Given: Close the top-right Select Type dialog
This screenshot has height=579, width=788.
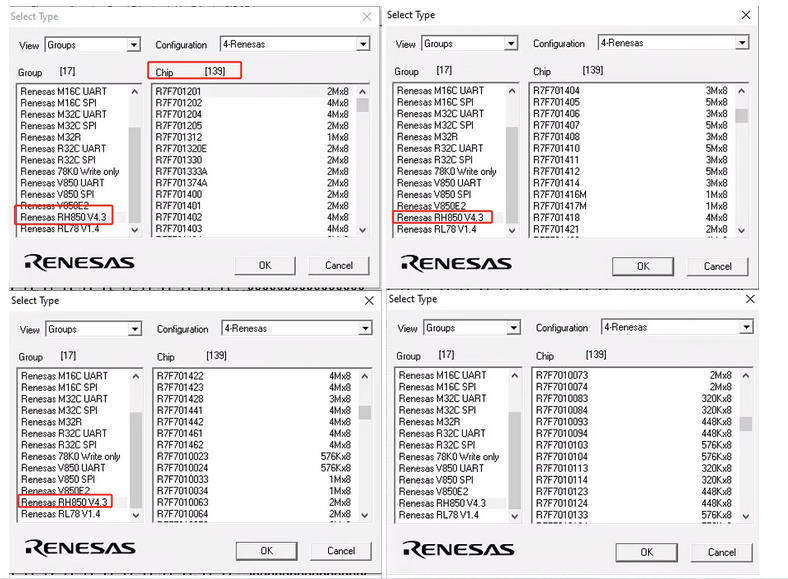Looking at the screenshot, I should click(x=745, y=15).
